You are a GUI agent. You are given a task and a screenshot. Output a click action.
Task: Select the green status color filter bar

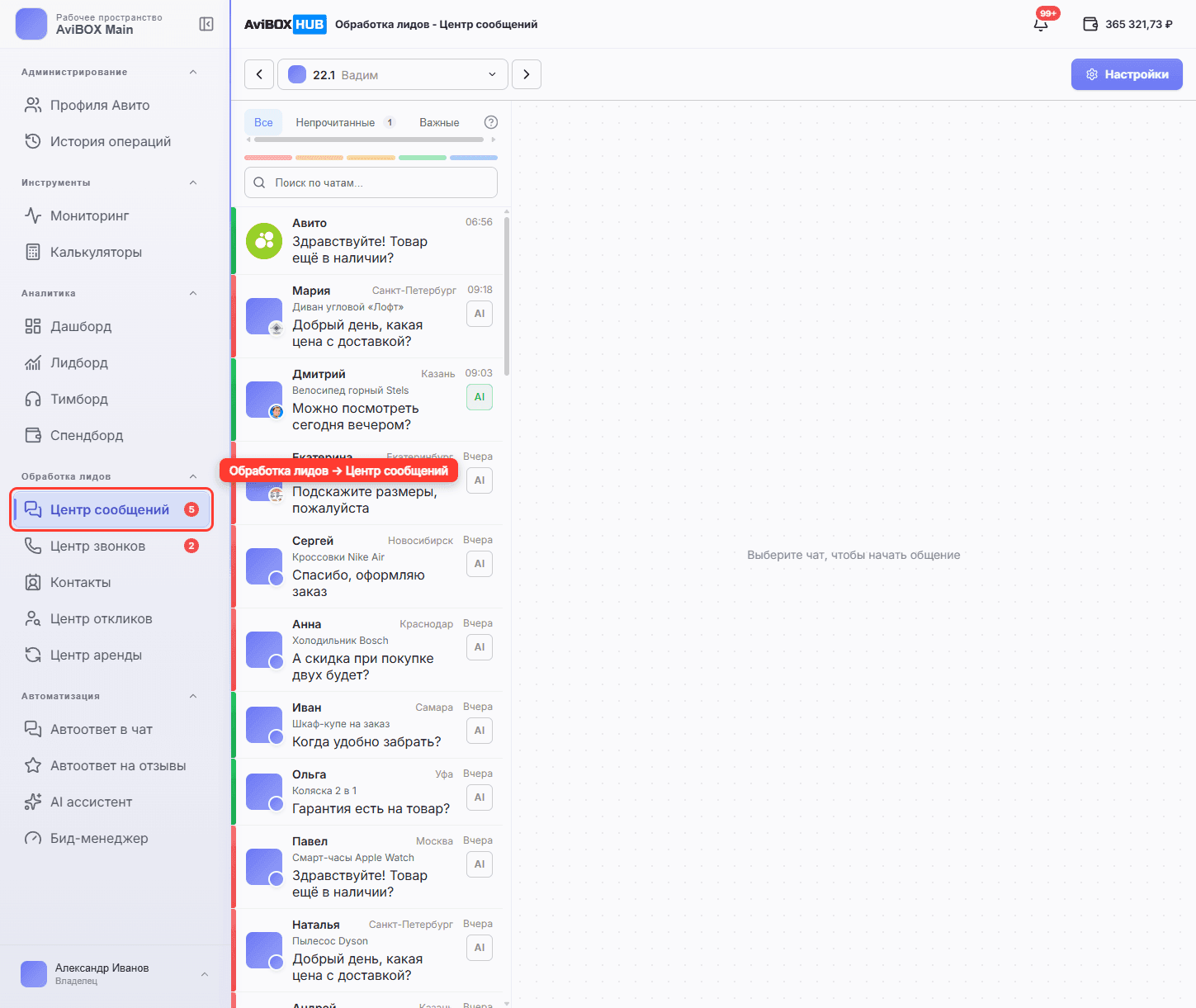(423, 157)
